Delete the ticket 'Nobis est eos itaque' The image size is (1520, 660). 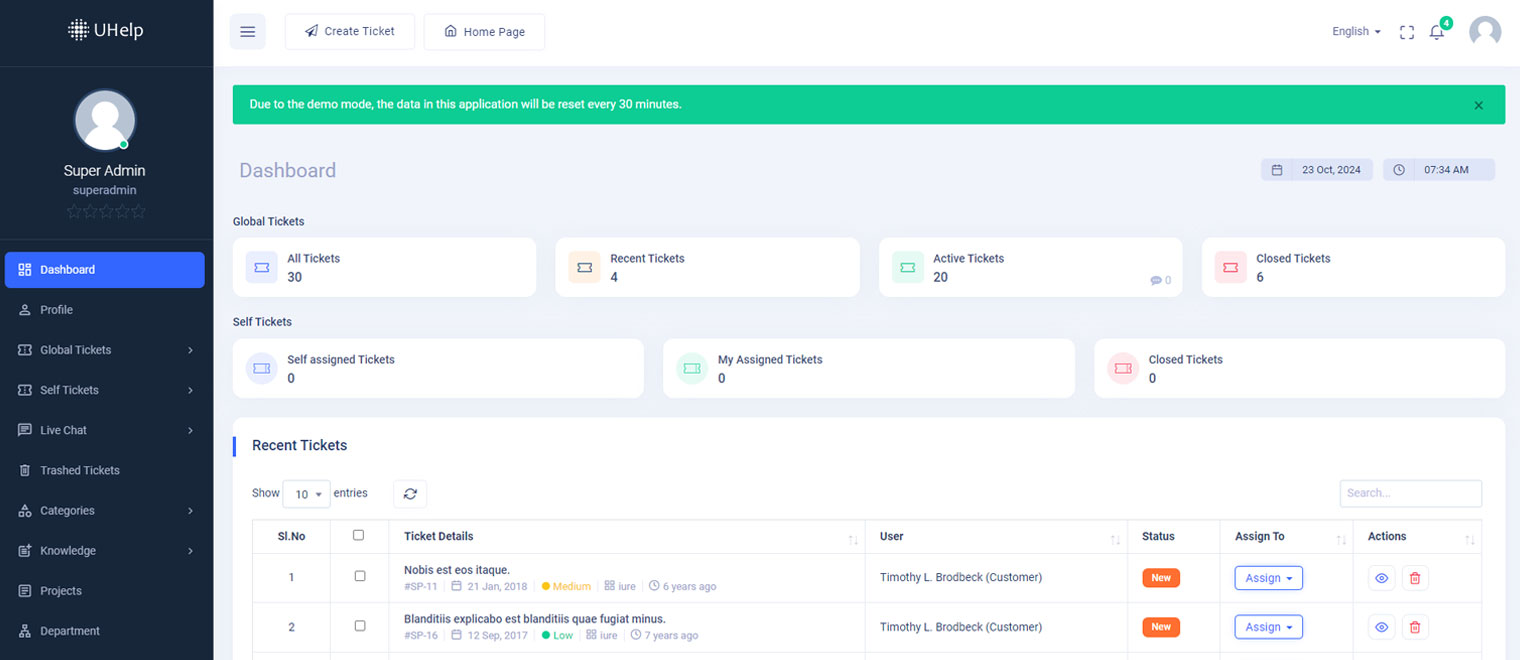[x=1415, y=578]
